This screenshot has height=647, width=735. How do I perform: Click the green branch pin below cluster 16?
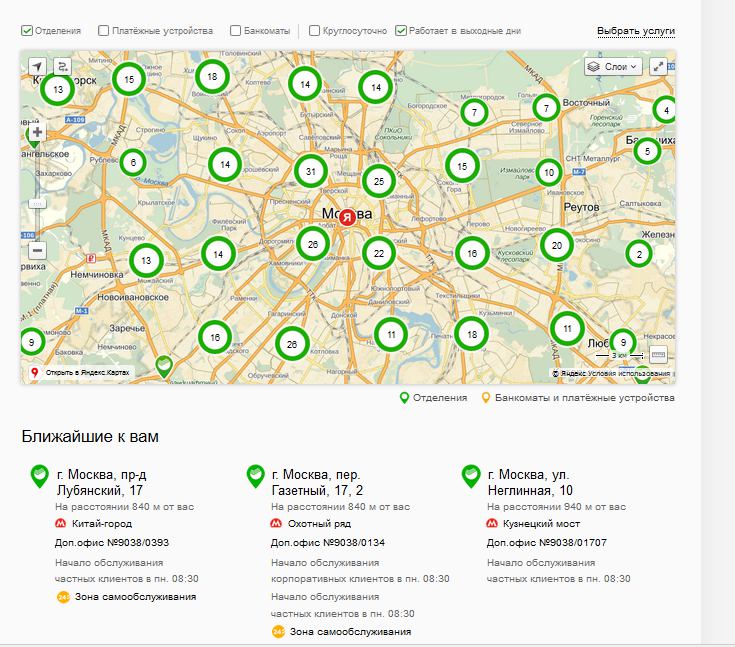pos(164,367)
